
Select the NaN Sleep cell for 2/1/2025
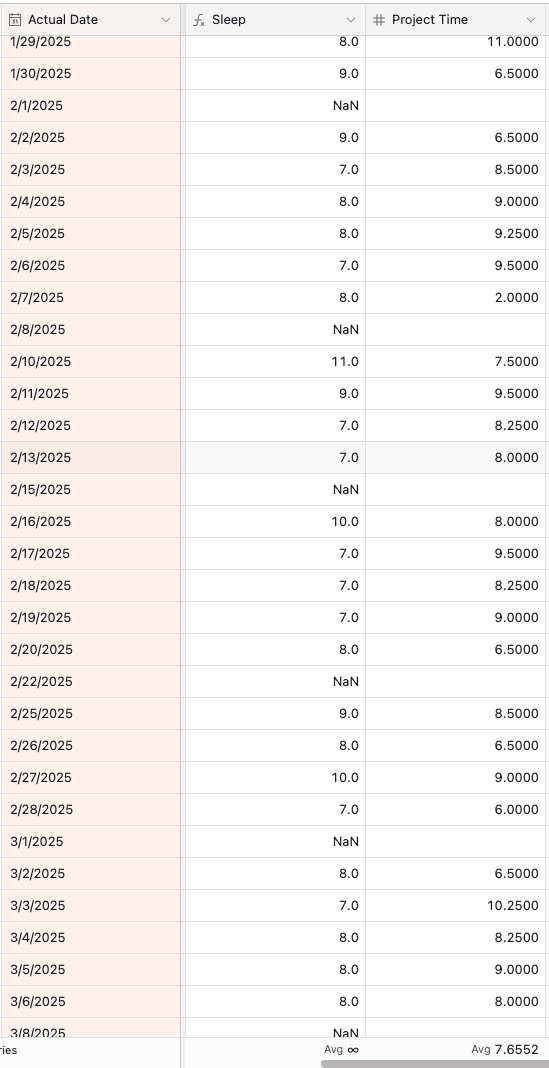275,106
